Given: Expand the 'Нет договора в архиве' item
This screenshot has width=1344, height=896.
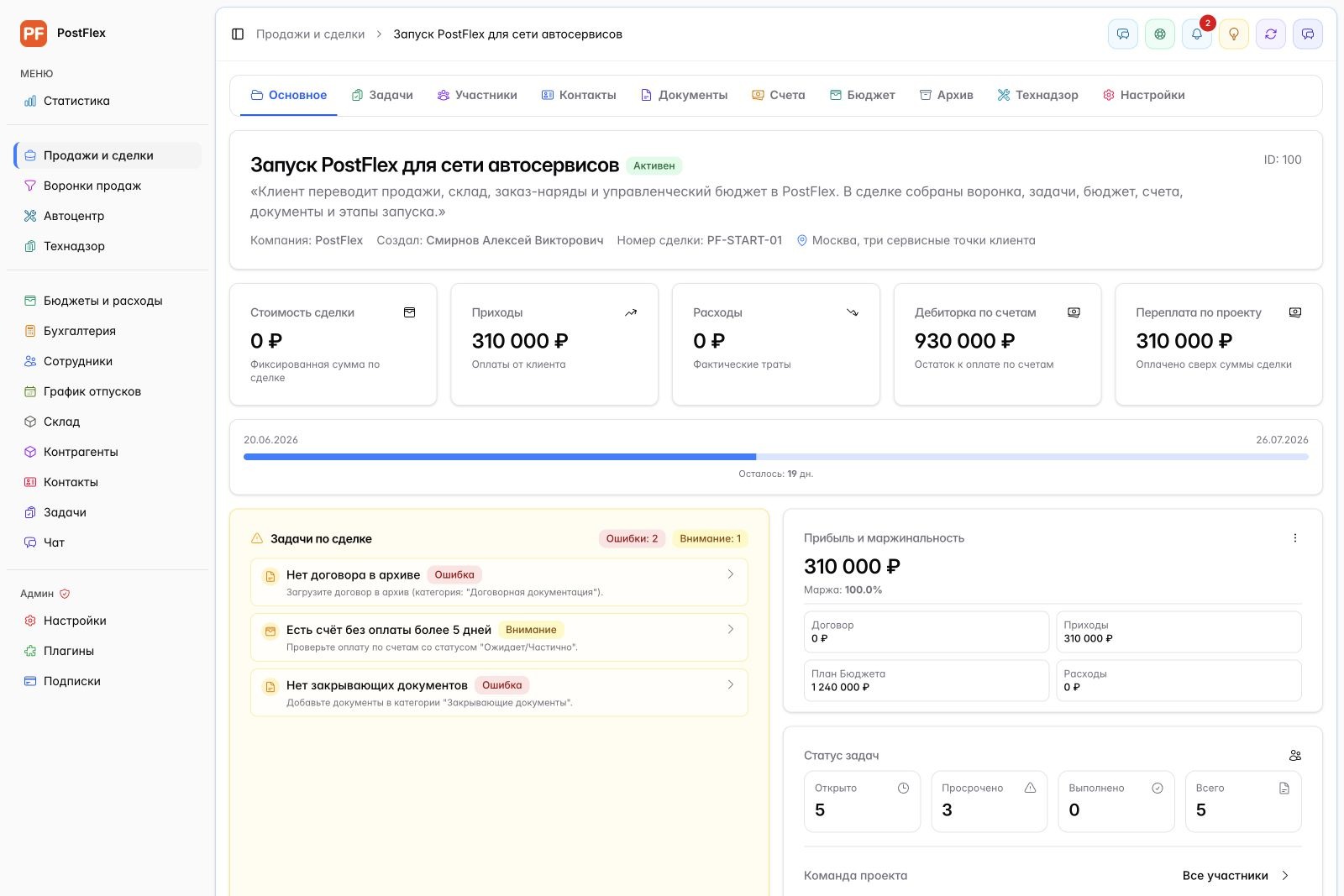Looking at the screenshot, I should point(499,582).
